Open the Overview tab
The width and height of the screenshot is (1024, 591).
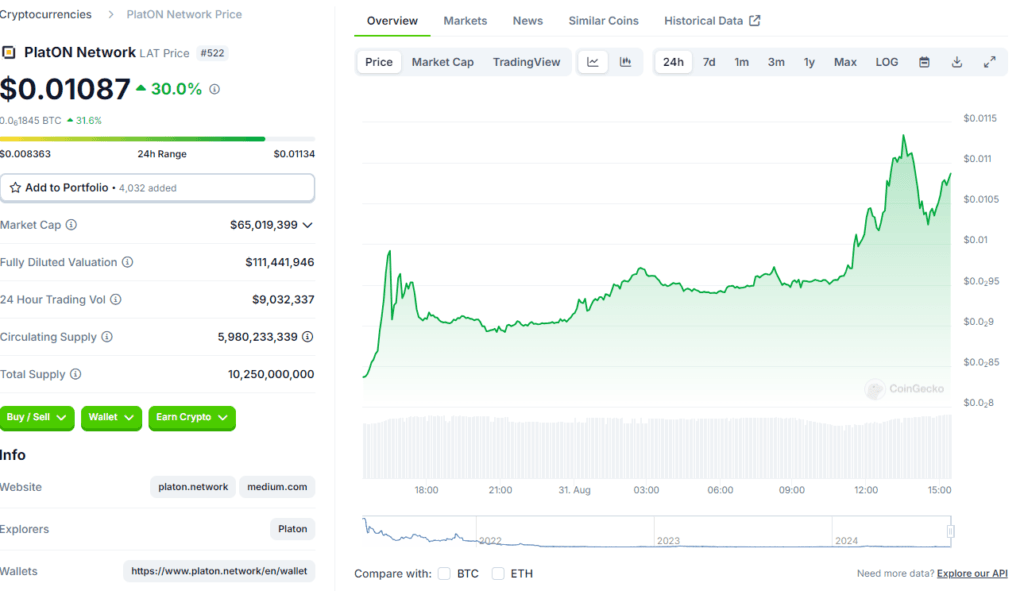pyautogui.click(x=392, y=21)
